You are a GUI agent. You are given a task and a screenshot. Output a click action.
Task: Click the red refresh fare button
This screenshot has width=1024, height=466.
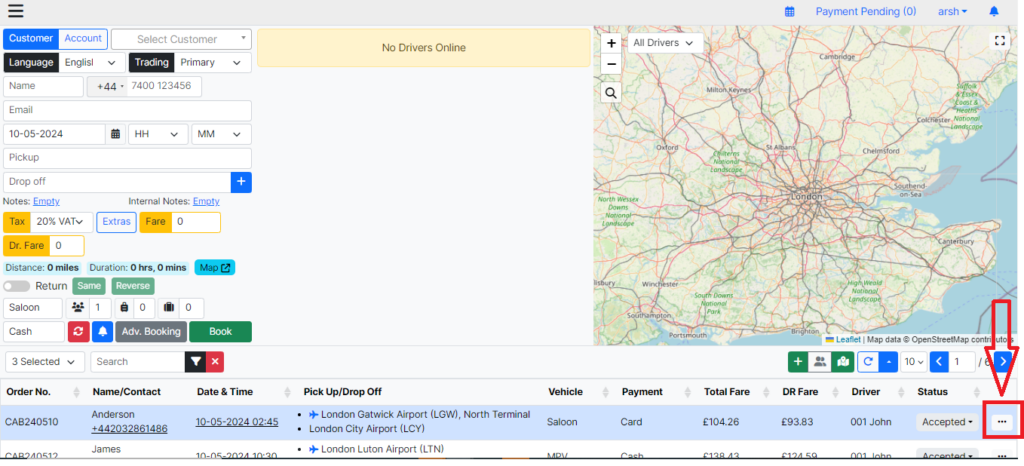[78, 332]
